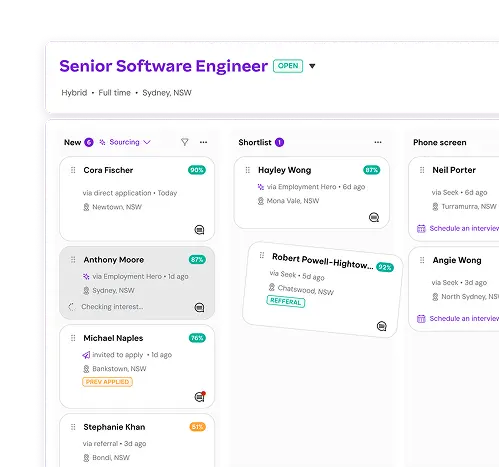
Task: Click drag handle on Anthony Moore card
Action: (73, 260)
